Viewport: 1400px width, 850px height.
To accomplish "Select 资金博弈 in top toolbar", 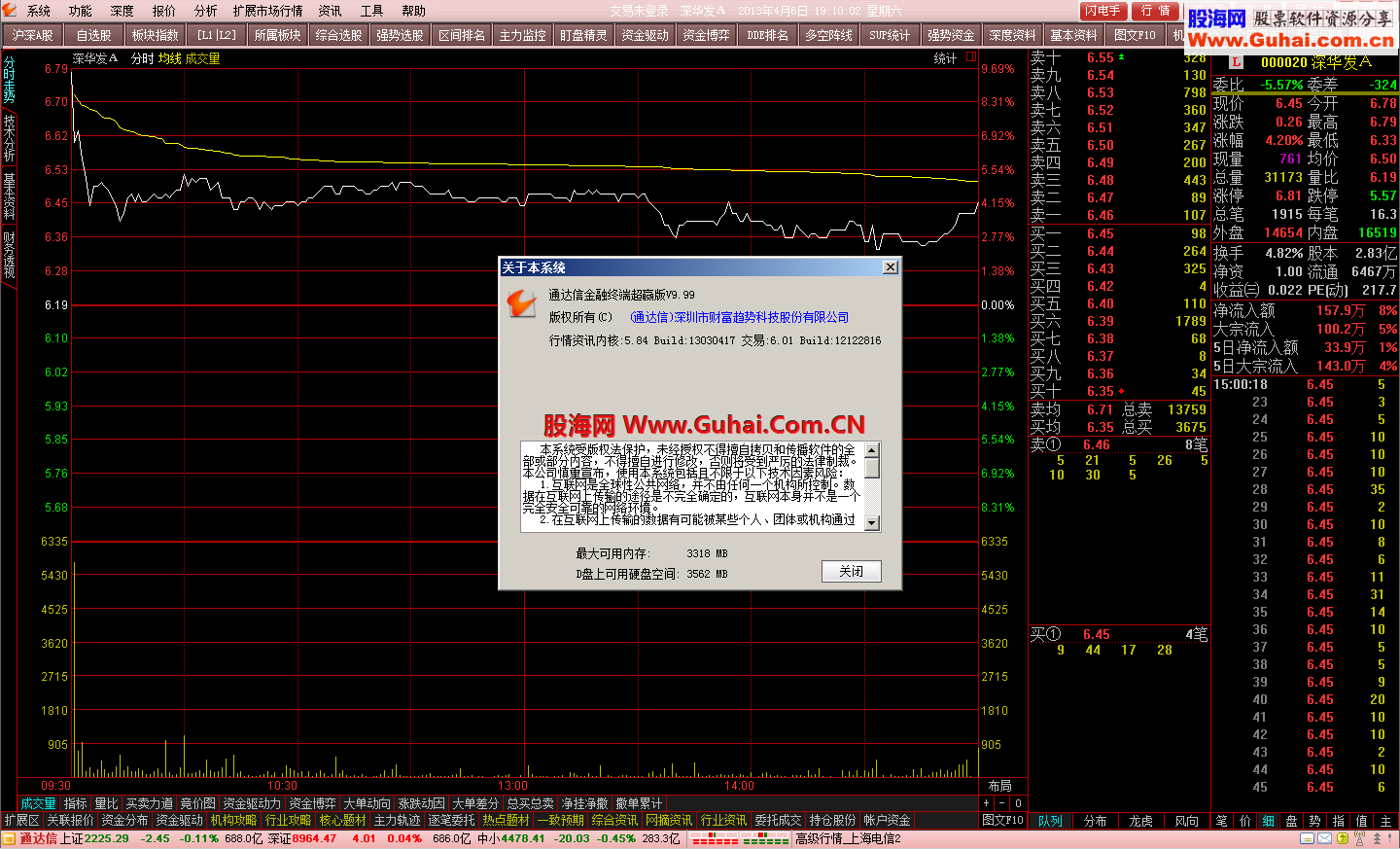I will coord(707,35).
